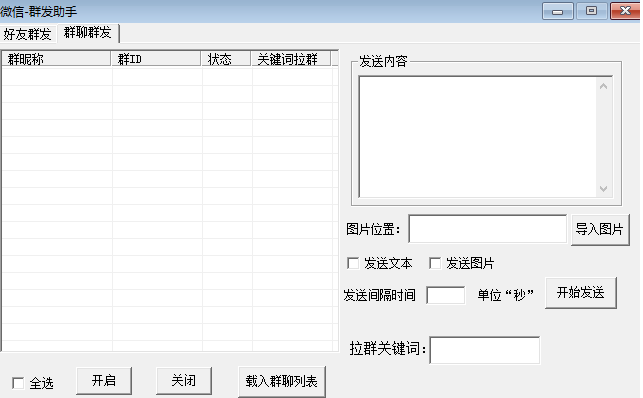Click the 群ID column header
643x398 pixels.
pyautogui.click(x=156, y=59)
